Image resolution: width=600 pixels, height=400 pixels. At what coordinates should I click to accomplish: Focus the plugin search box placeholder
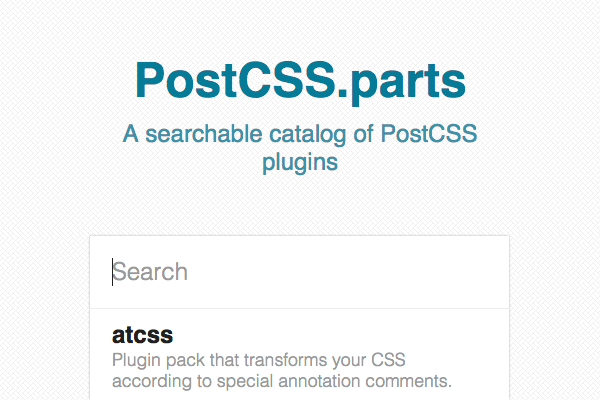[150, 272]
